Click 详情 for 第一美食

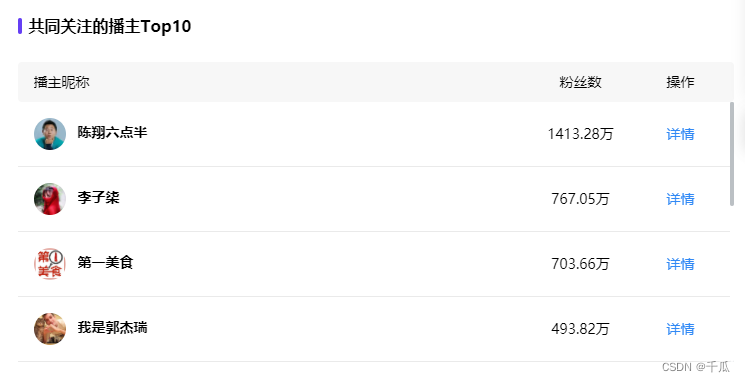680,264
